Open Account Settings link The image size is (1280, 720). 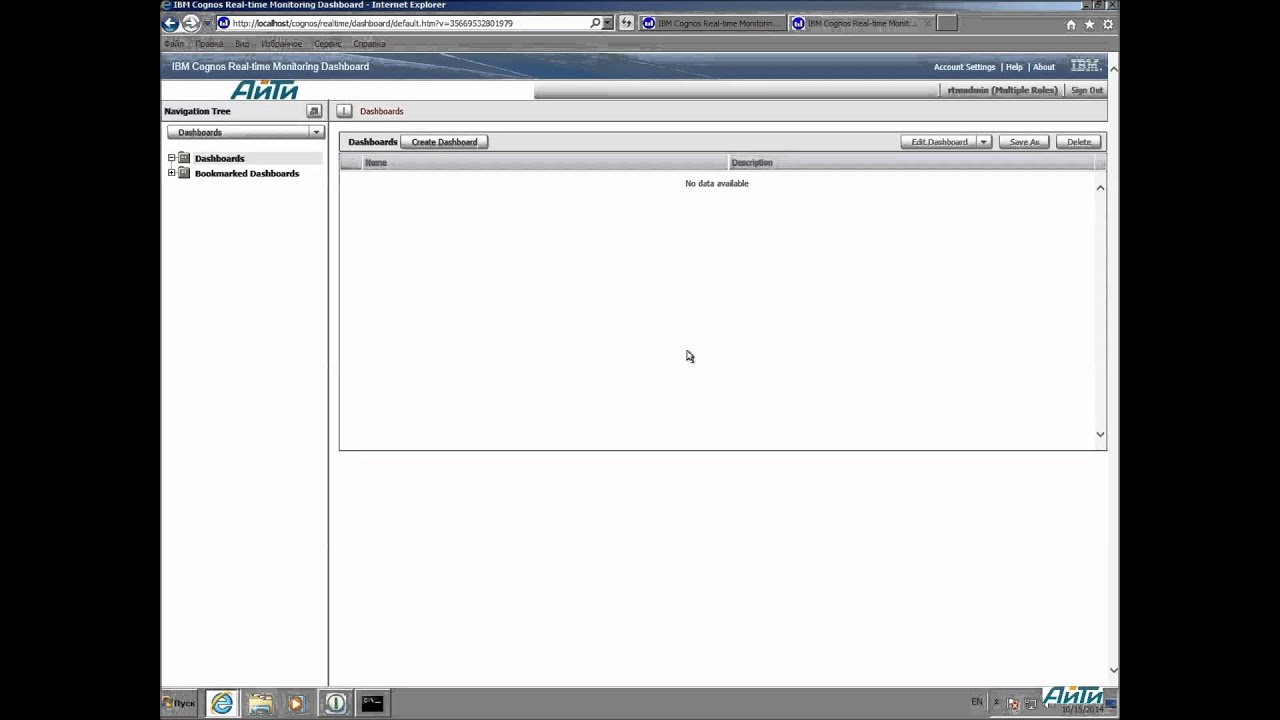coord(964,67)
